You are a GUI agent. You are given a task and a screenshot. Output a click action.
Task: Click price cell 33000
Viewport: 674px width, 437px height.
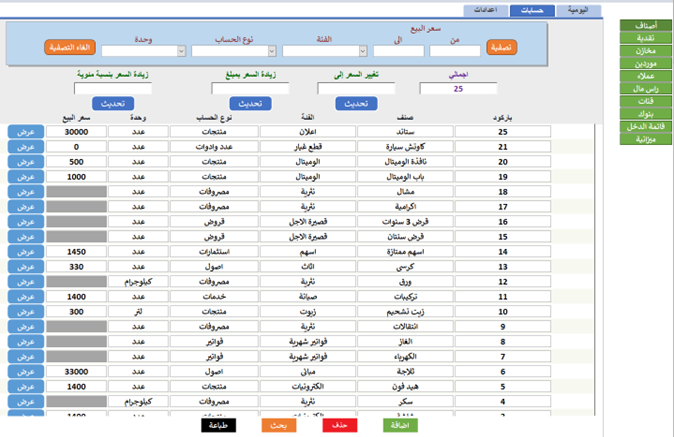click(x=77, y=372)
